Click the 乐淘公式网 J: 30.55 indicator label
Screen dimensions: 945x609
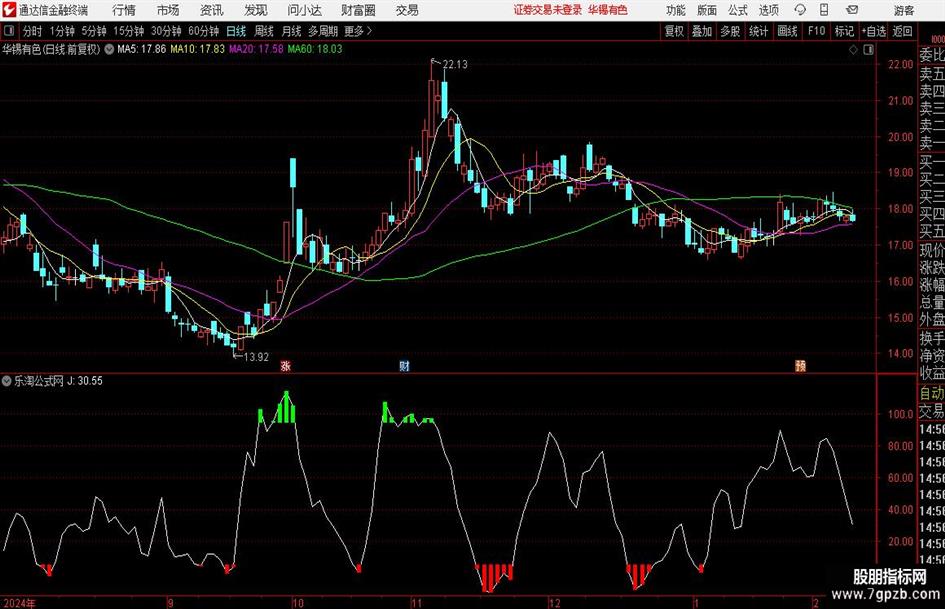click(x=58, y=380)
